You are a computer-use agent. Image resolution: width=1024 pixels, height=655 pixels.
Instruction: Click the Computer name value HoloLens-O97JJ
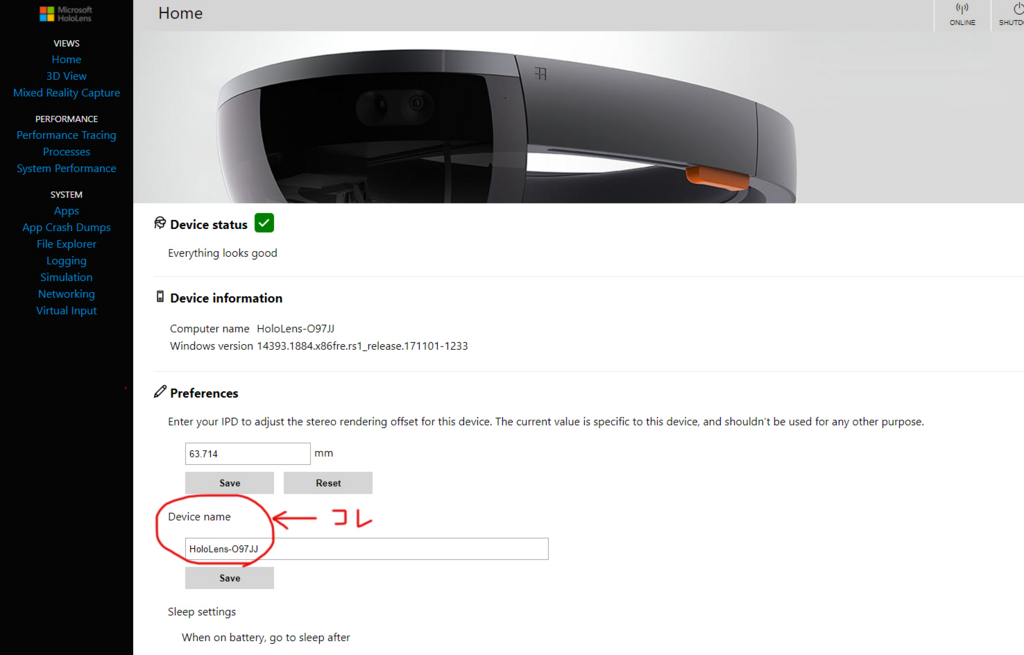pyautogui.click(x=295, y=328)
